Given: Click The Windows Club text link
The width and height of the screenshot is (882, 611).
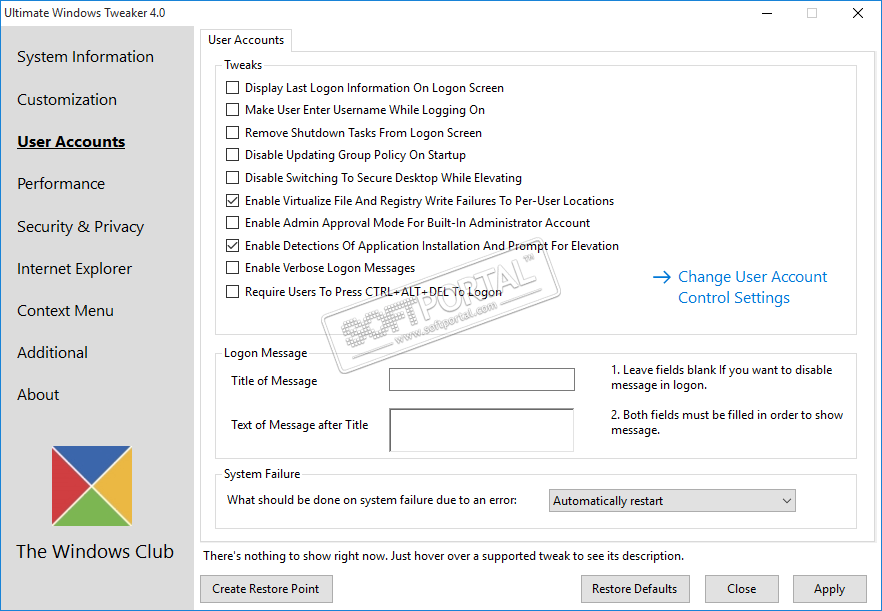Looking at the screenshot, I should [x=95, y=552].
